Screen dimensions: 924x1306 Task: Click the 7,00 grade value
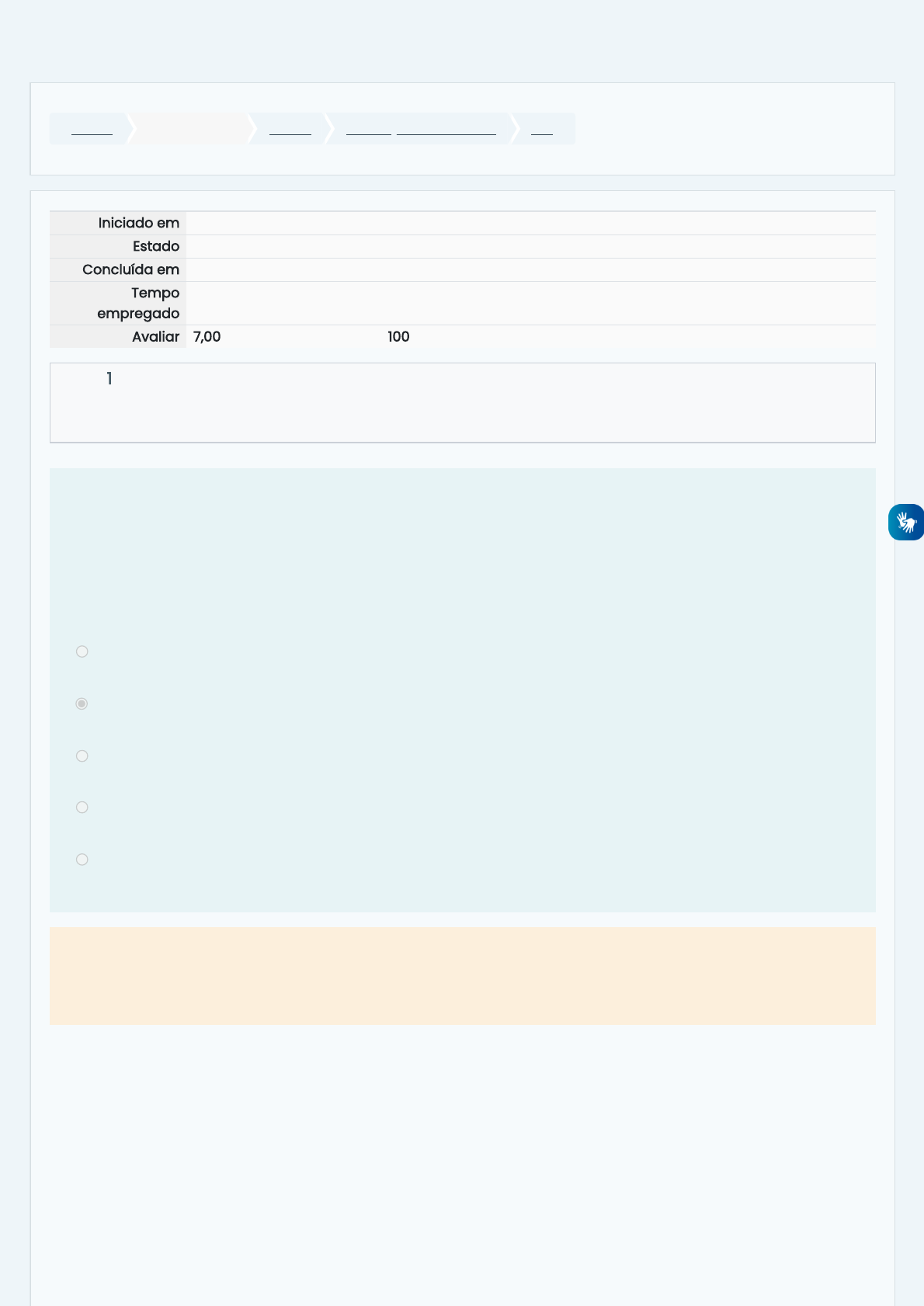point(207,337)
